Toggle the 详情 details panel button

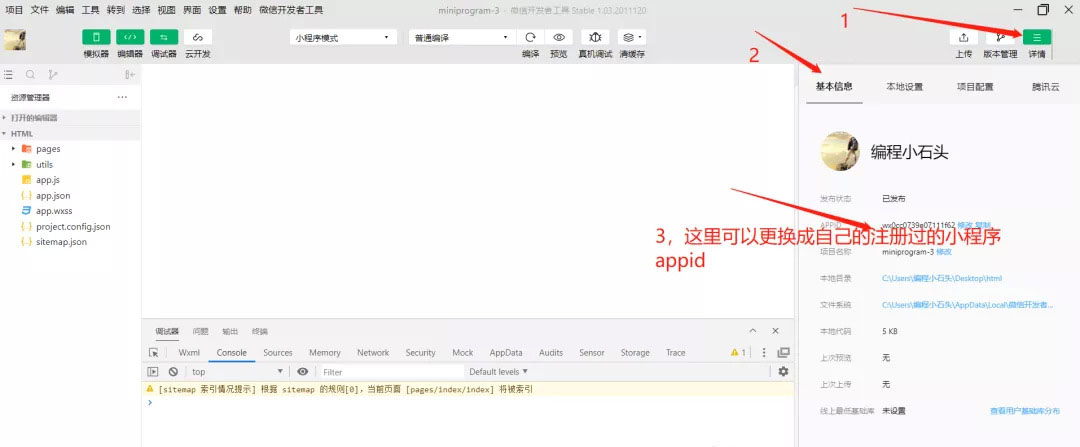[1037, 37]
